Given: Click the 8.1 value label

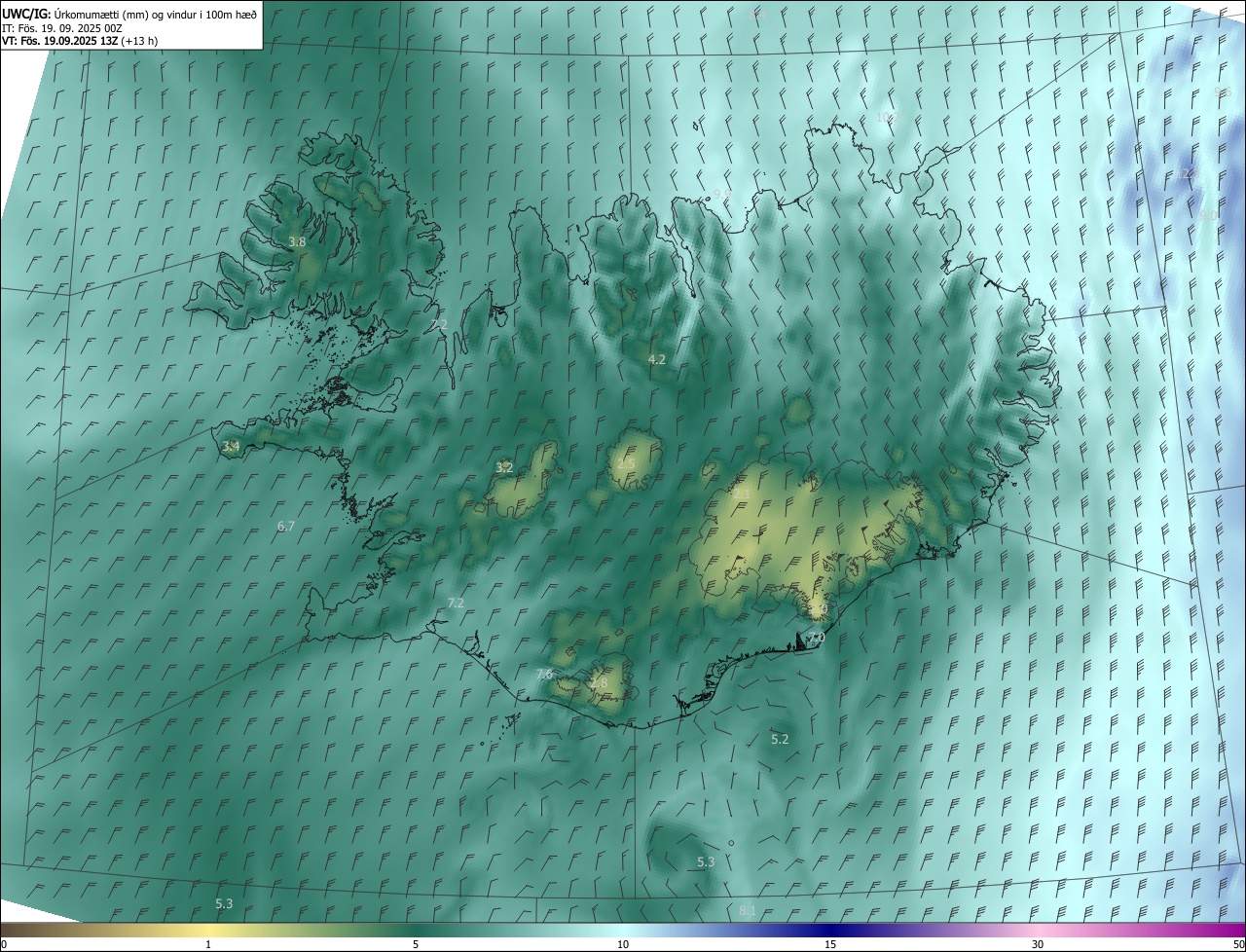Looking at the screenshot, I should click(748, 910).
